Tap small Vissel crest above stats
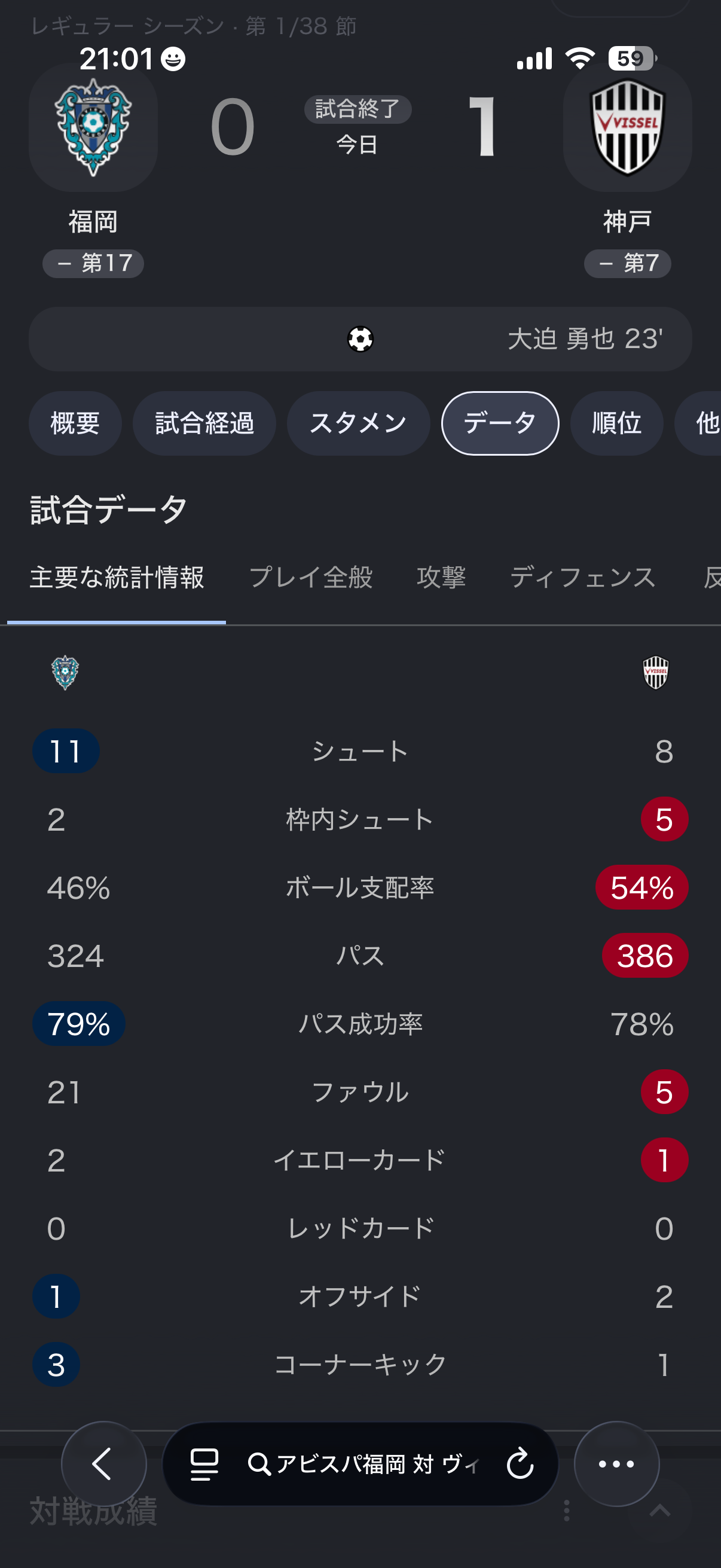 click(x=656, y=672)
